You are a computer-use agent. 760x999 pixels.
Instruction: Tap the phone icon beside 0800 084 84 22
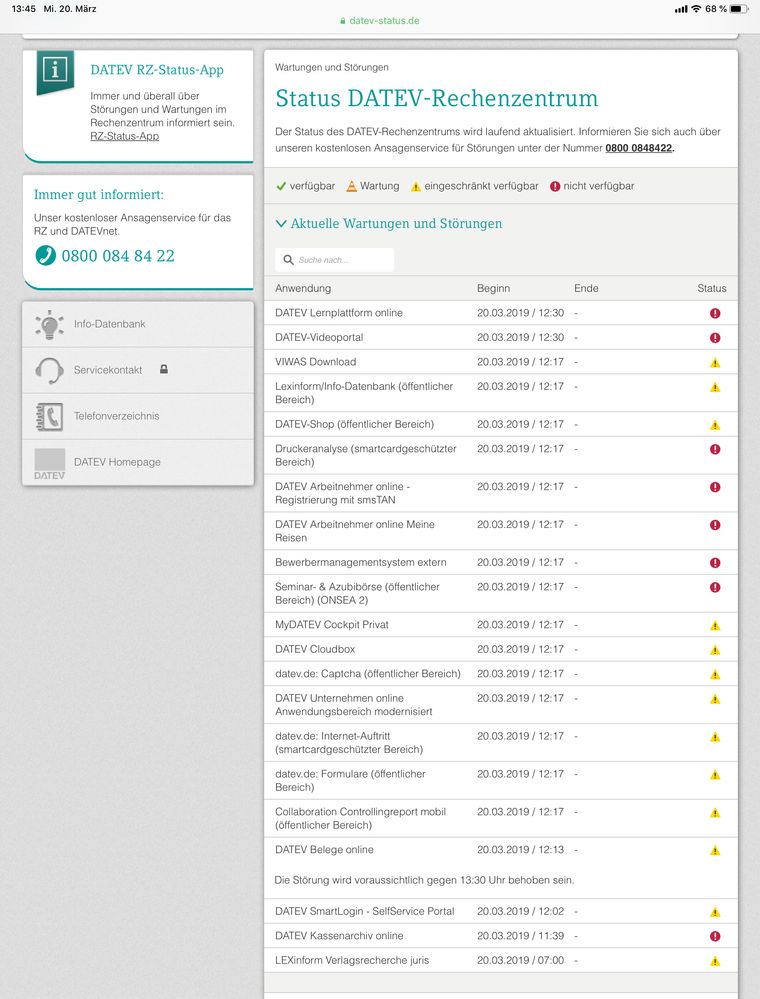coord(45,255)
